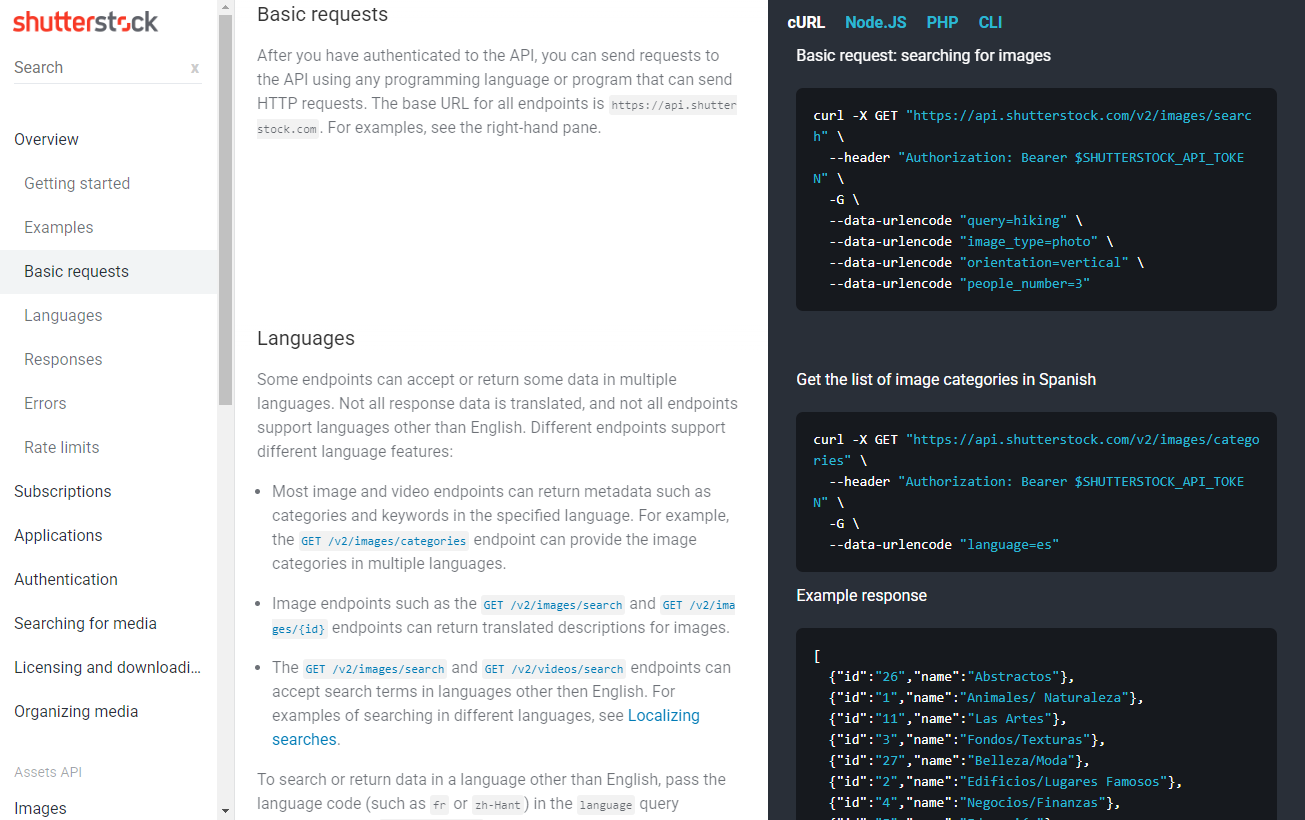Screen dimensions: 1305x820
Task: Open the Overview section
Action: (x=46, y=139)
